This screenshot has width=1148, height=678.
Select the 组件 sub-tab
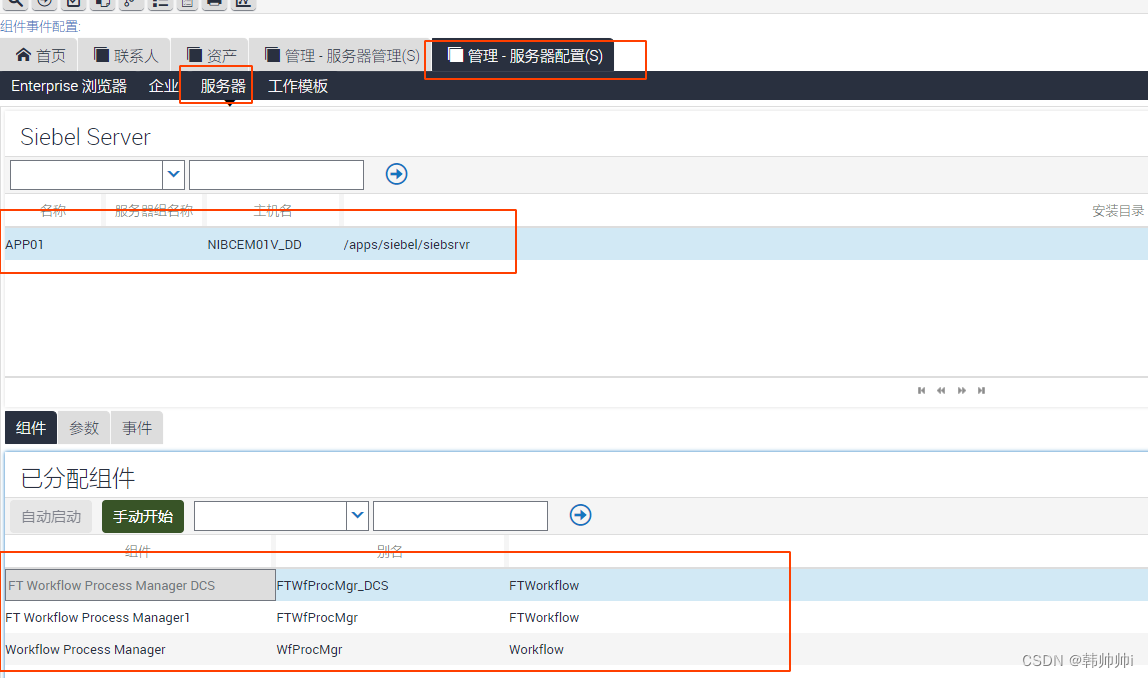coord(31,428)
